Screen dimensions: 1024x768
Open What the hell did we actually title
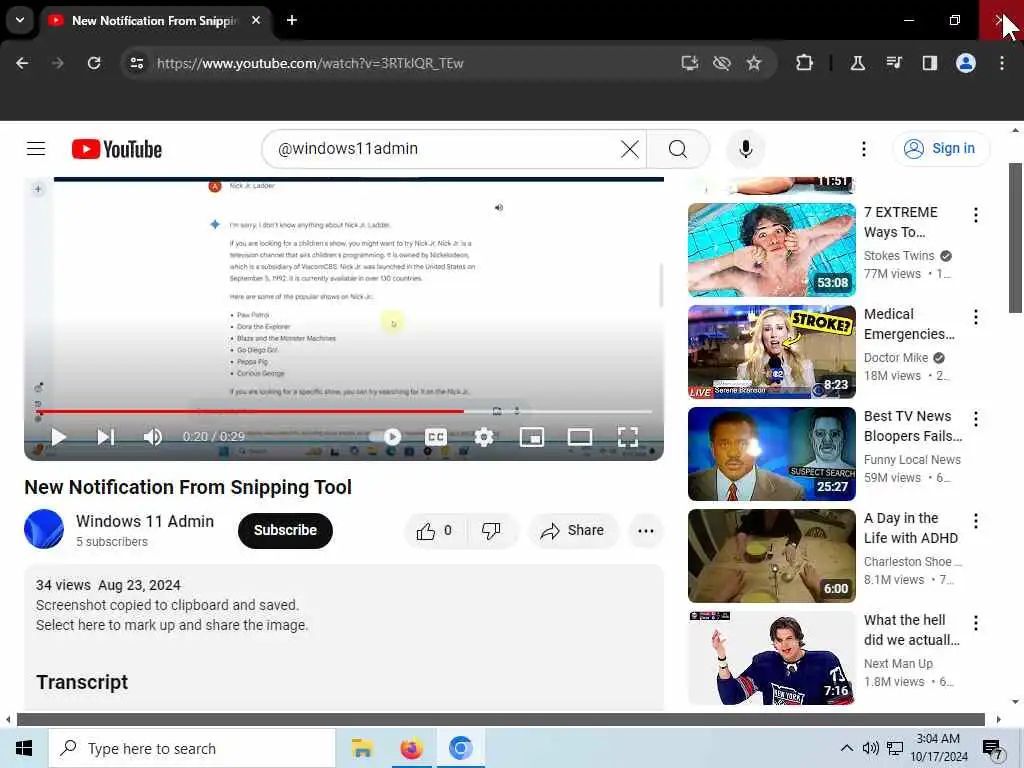point(912,630)
